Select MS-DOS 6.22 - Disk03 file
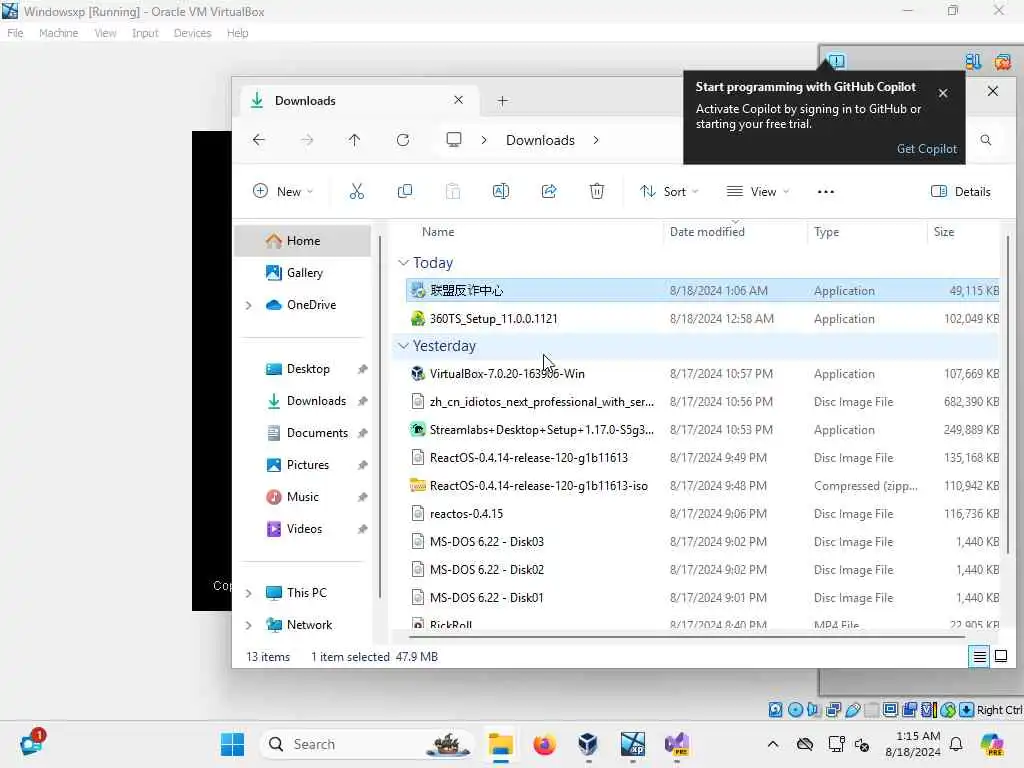 [703, 542]
